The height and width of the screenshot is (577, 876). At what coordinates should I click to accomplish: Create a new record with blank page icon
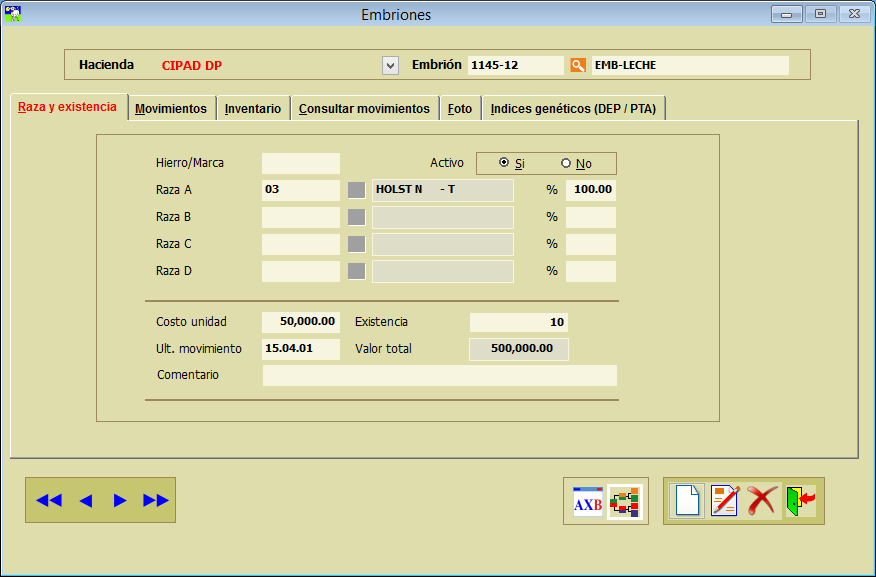[x=687, y=500]
